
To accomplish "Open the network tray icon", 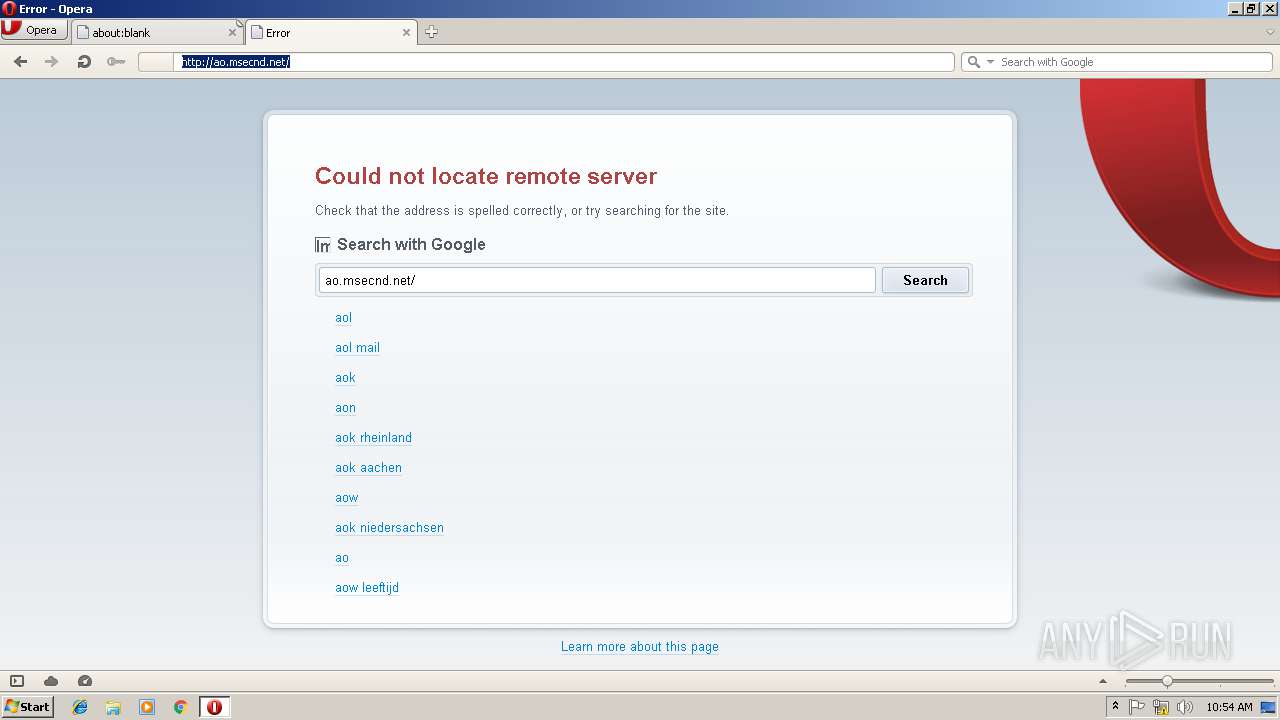I will (1161, 707).
